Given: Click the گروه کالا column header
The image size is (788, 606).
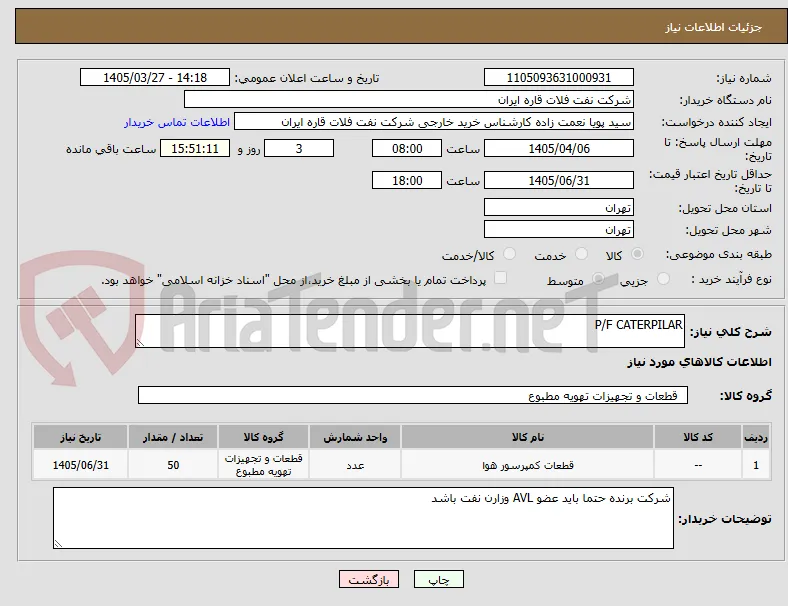Looking at the screenshot, I should 263,437.
